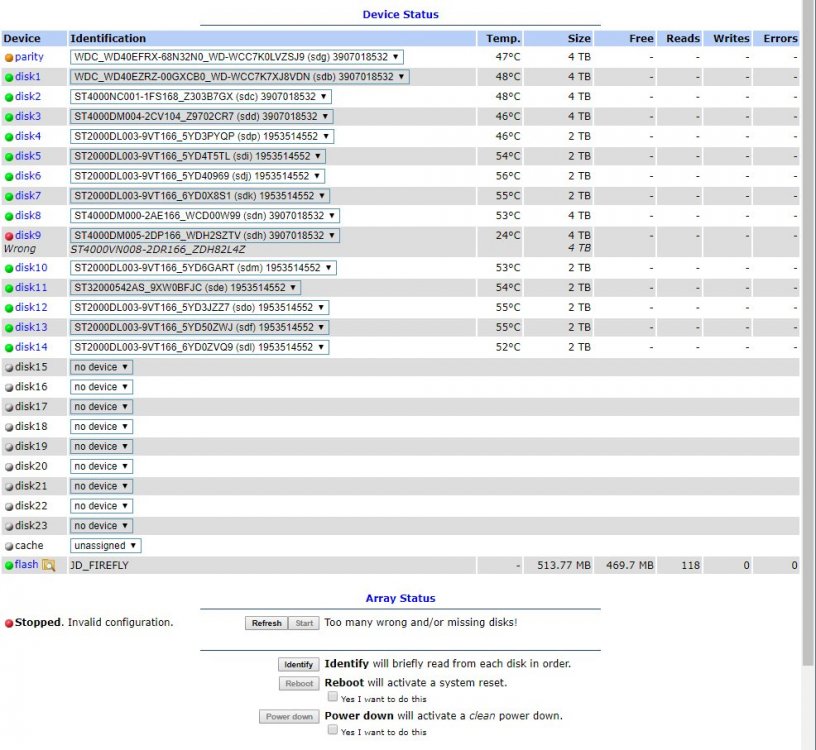Open the disk9 link

click(x=28, y=235)
